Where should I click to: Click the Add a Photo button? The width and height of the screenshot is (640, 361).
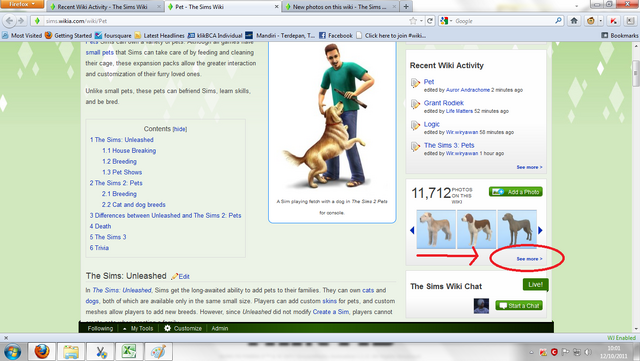tap(516, 192)
